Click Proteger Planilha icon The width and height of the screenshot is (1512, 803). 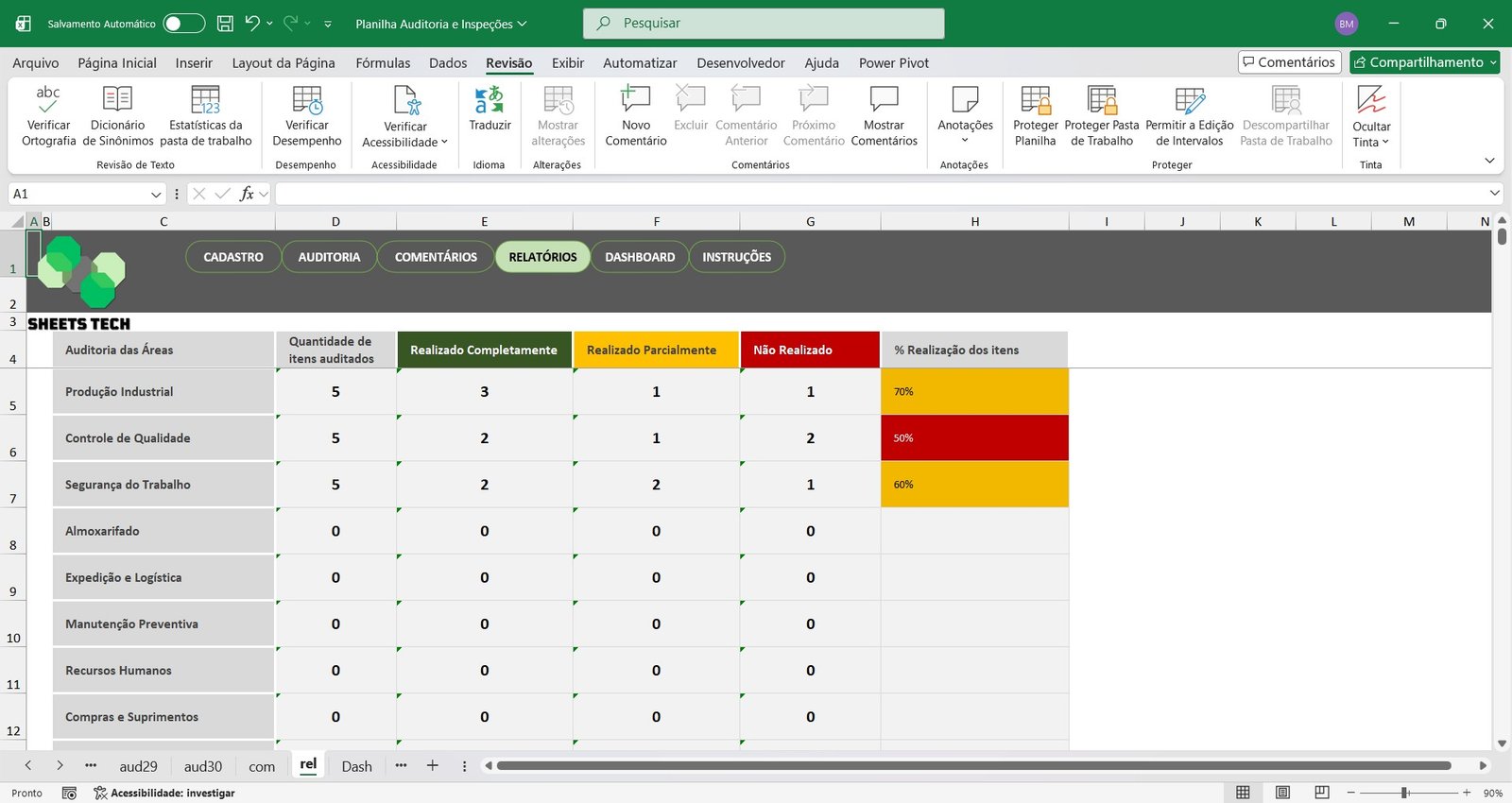tap(1036, 99)
